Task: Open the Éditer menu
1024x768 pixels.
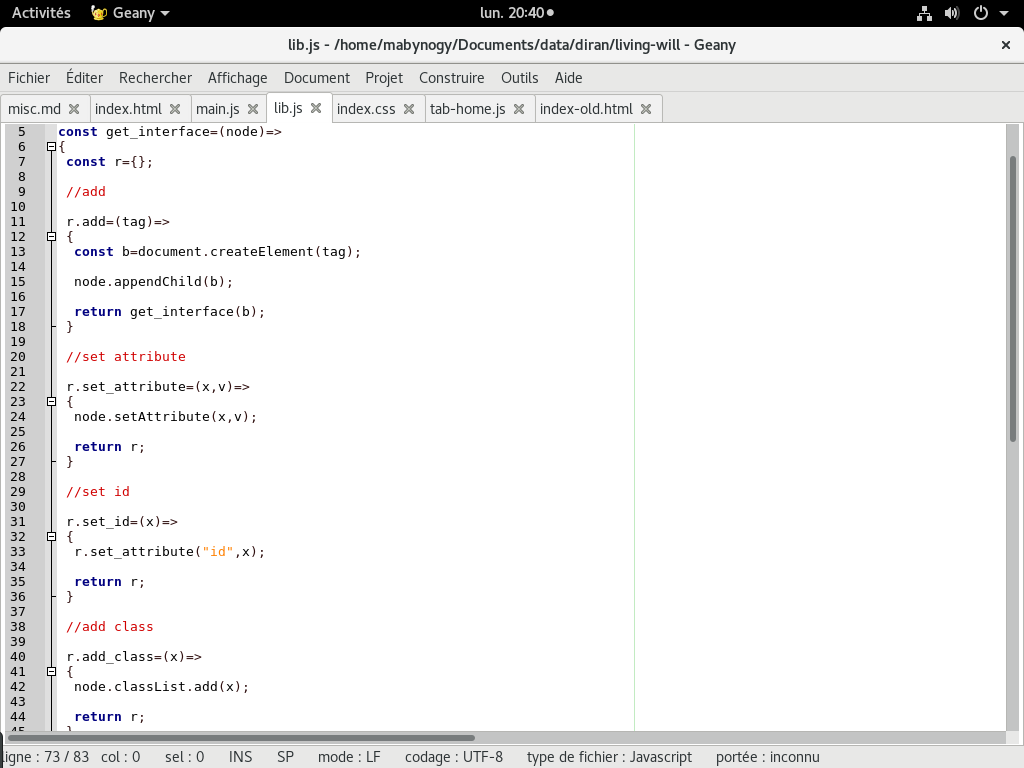Action: (x=84, y=78)
